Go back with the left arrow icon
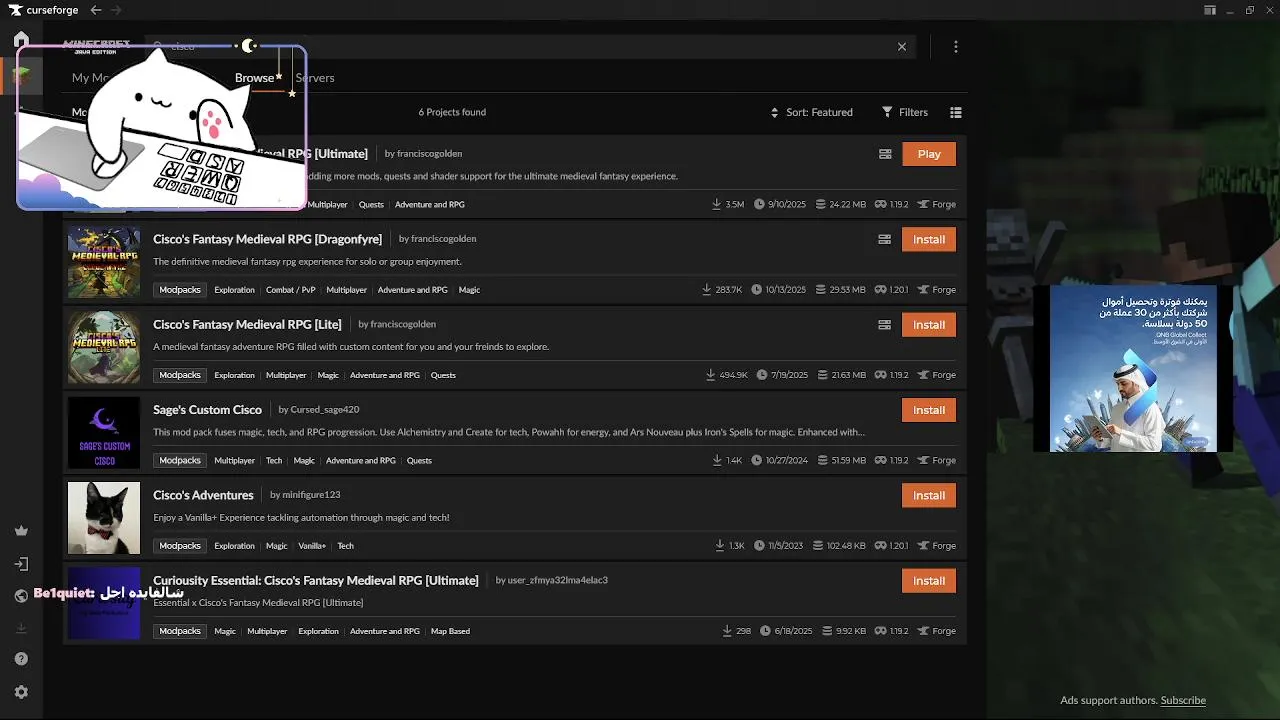This screenshot has width=1280, height=720. 96,10
